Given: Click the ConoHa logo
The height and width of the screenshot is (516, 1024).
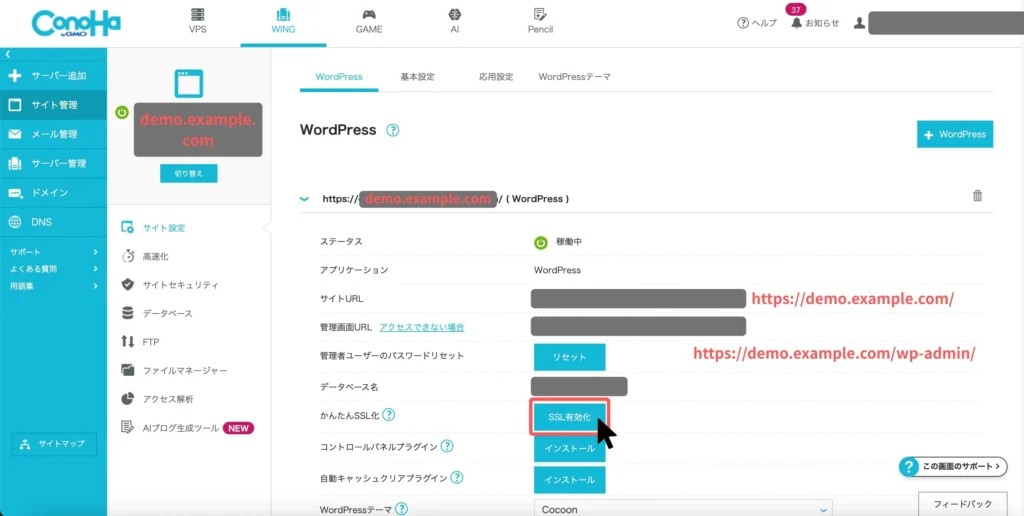Looking at the screenshot, I should coord(76,24).
